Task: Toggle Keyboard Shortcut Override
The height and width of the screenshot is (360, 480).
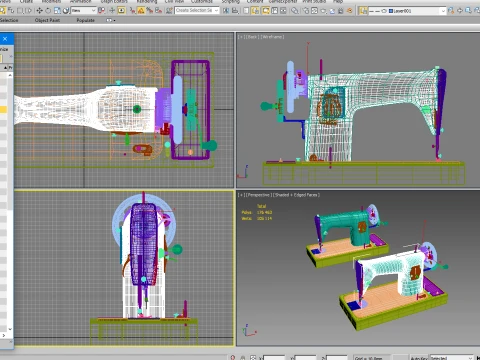Action: pos(121,11)
